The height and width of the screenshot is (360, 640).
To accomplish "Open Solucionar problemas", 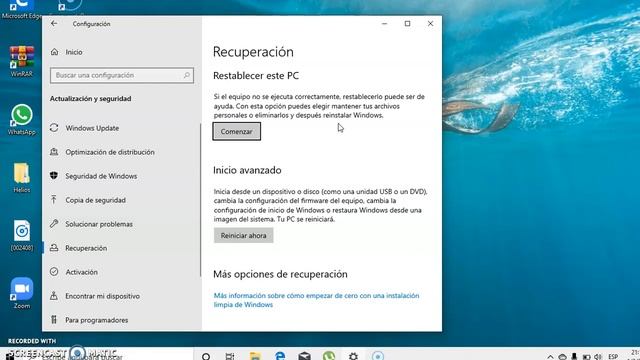I will click(x=99, y=224).
